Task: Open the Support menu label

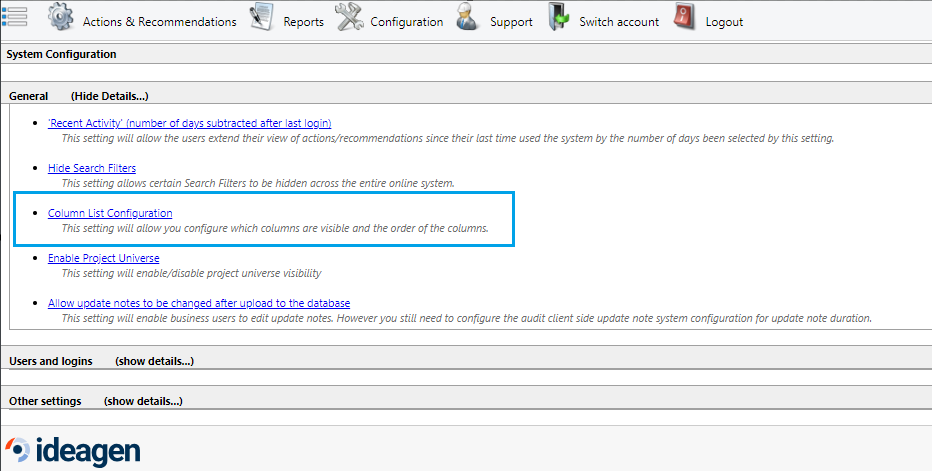Action: (x=511, y=22)
